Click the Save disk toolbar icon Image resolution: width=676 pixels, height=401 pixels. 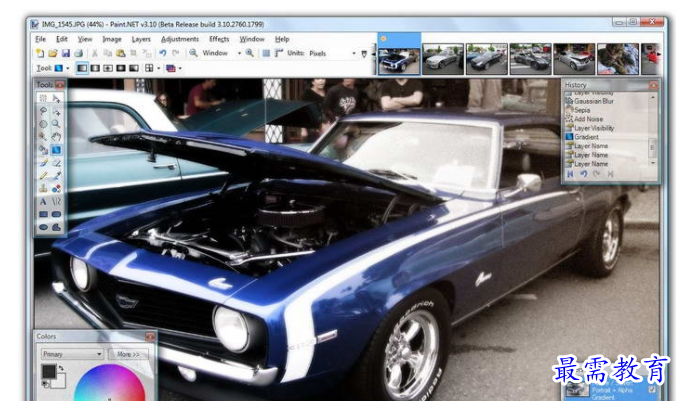tap(66, 53)
